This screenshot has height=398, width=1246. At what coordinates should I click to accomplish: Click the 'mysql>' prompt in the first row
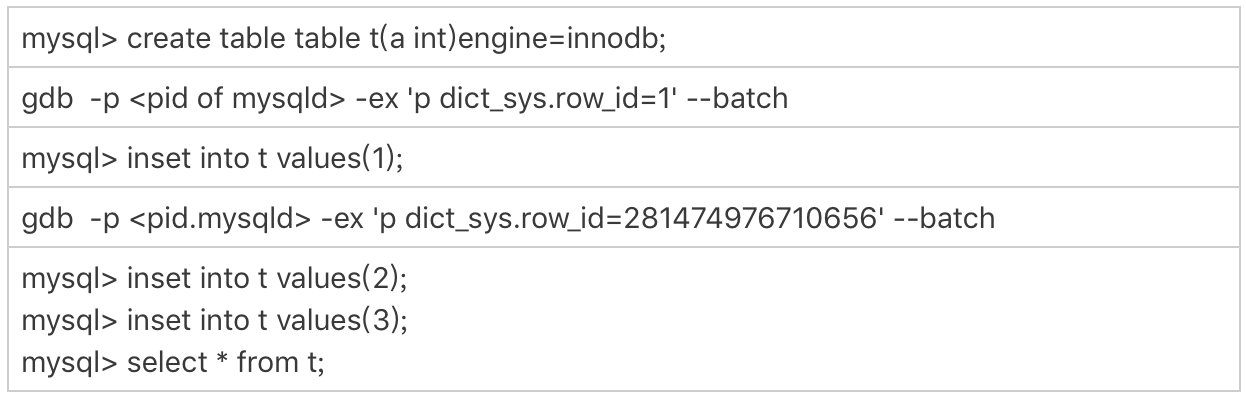pyautogui.click(x=69, y=40)
